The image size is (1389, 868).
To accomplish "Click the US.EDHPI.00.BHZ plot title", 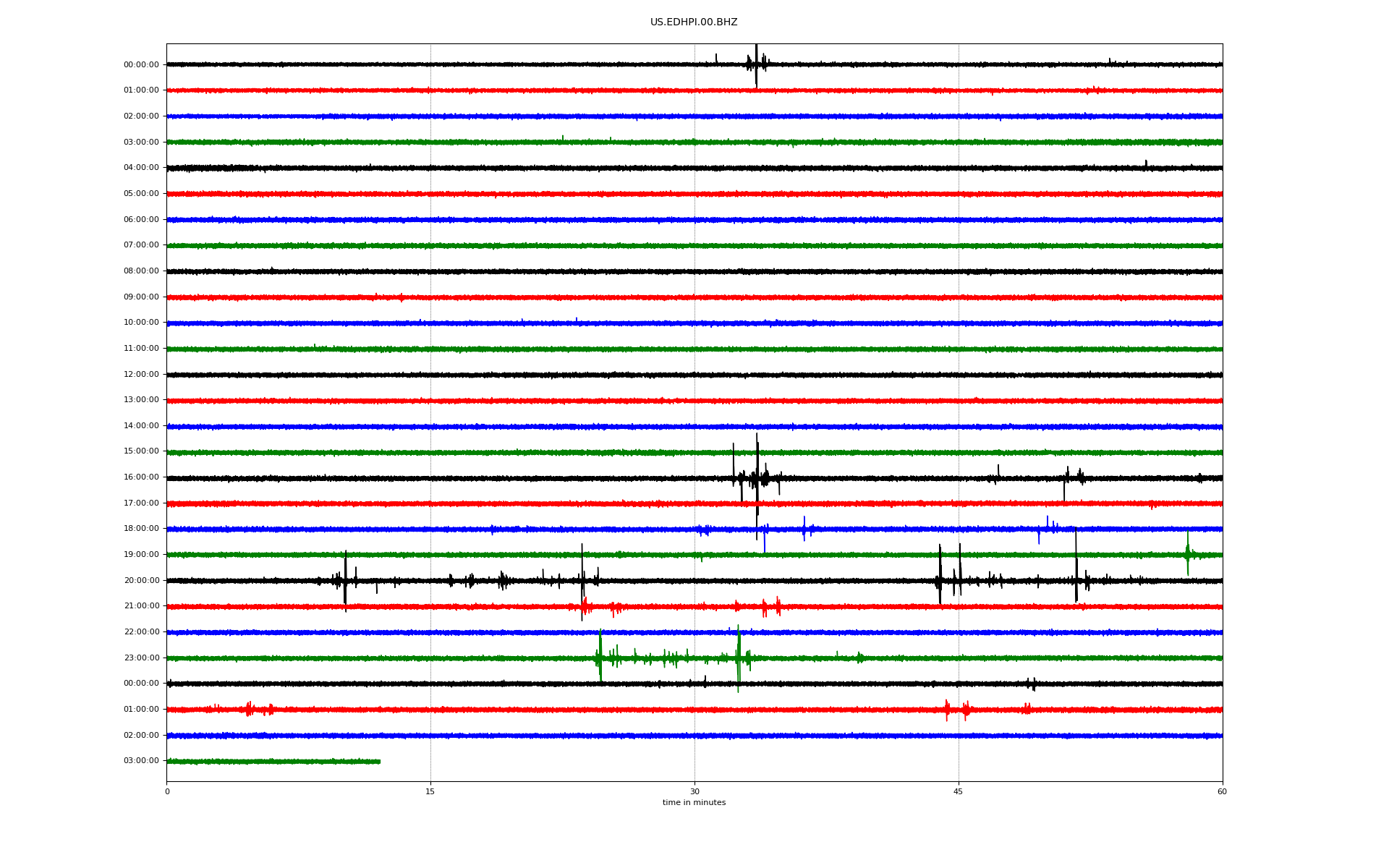I will click(693, 22).
